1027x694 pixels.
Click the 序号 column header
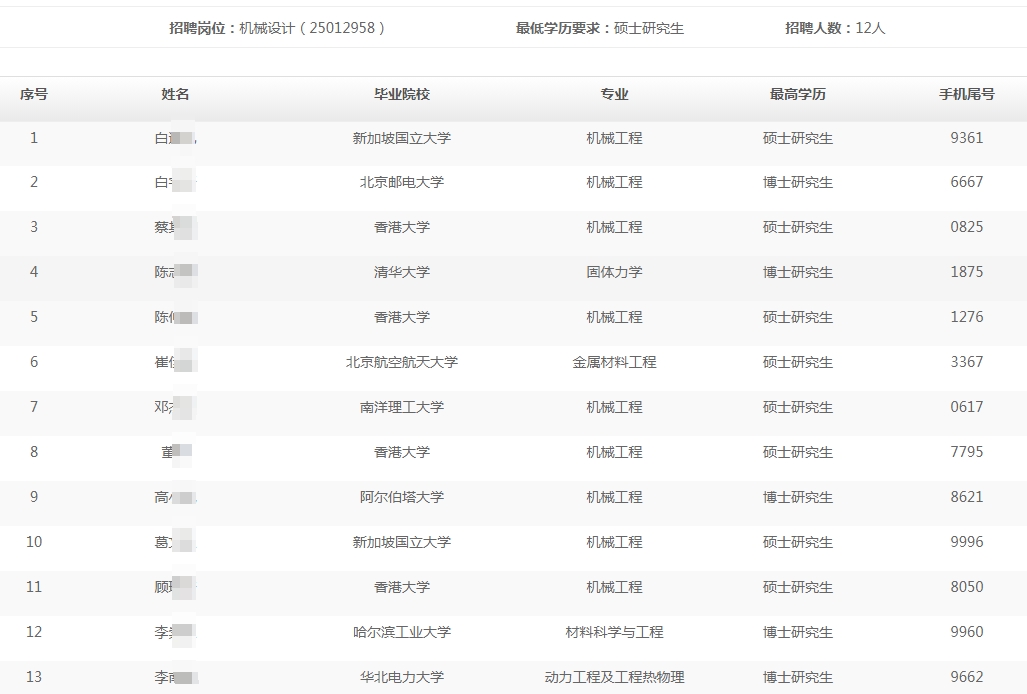pos(34,94)
